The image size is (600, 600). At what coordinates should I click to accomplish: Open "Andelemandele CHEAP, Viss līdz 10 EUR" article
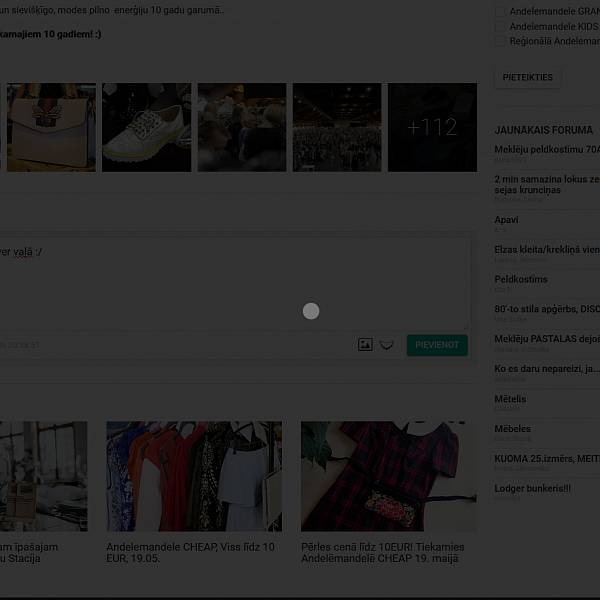pos(190,553)
